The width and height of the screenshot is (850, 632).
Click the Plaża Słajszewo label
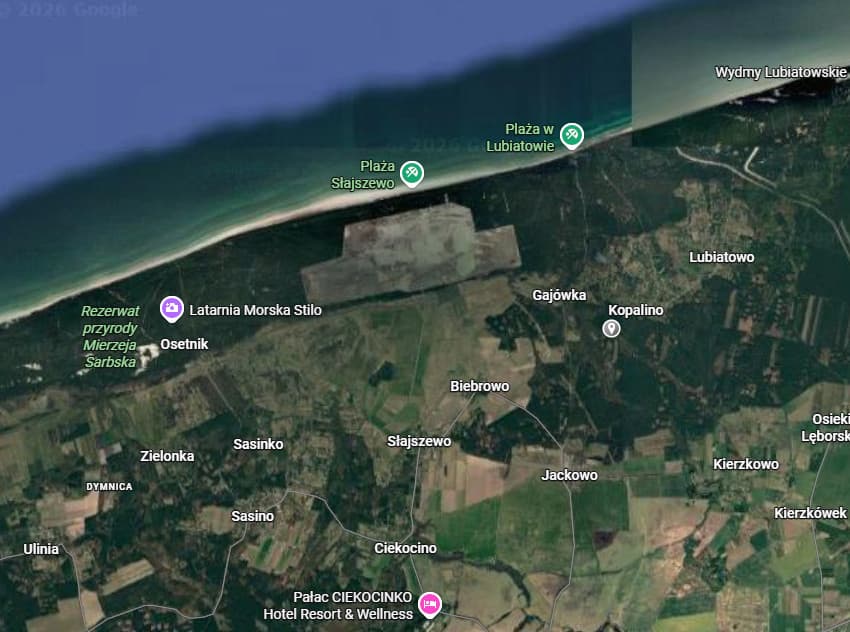[x=363, y=175]
